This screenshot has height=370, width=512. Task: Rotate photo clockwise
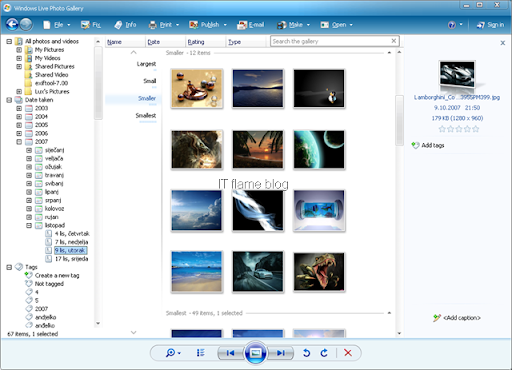[324, 353]
